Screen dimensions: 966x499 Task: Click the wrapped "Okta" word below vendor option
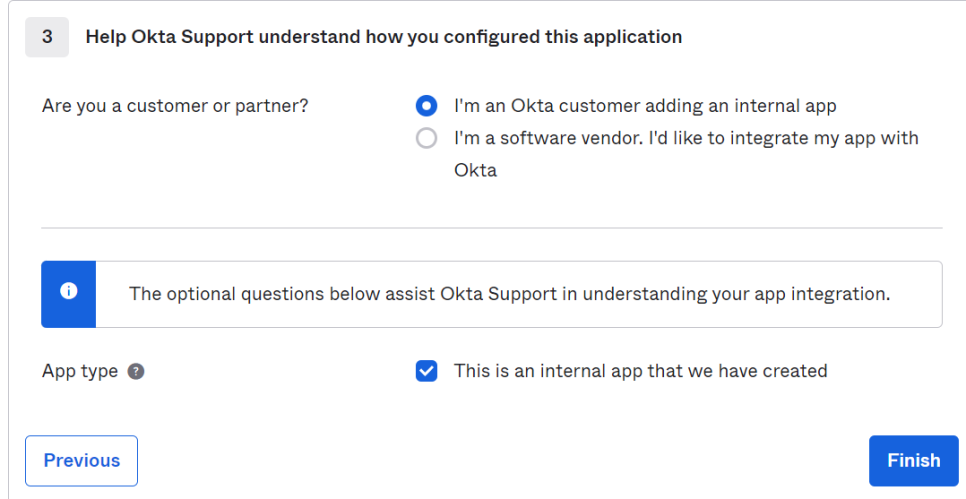coord(475,170)
